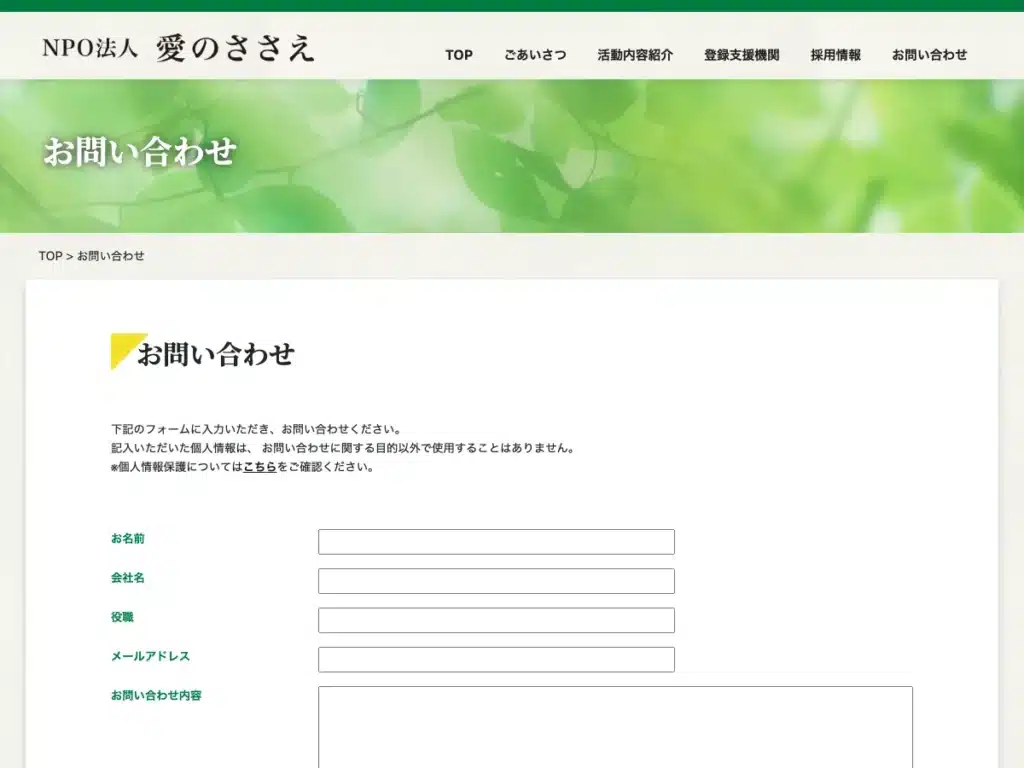The width and height of the screenshot is (1024, 768).
Task: Open the 活動内容紹介 menu item
Action: pyautogui.click(x=635, y=55)
